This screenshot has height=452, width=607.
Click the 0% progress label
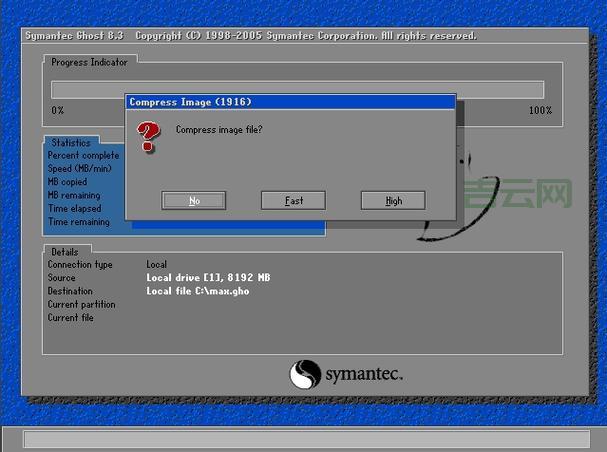pos(58,110)
